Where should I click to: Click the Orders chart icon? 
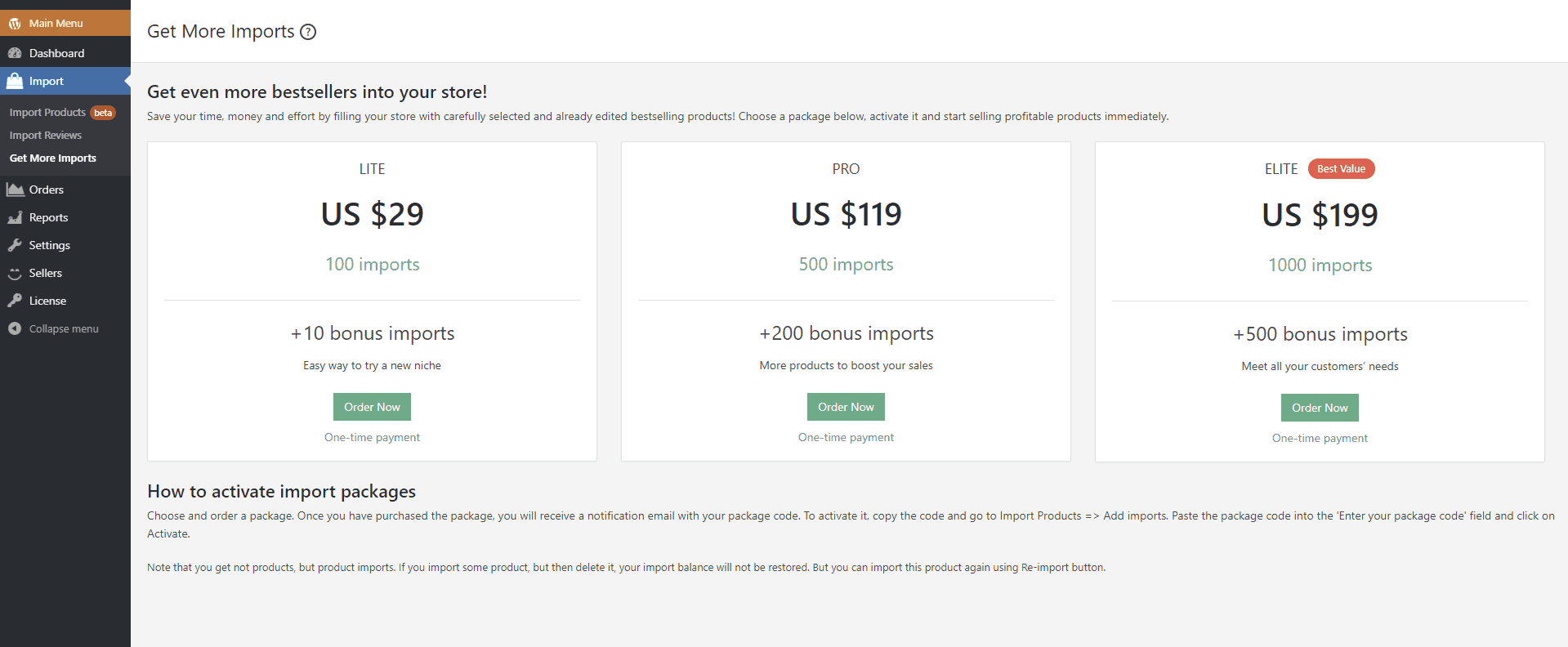16,189
